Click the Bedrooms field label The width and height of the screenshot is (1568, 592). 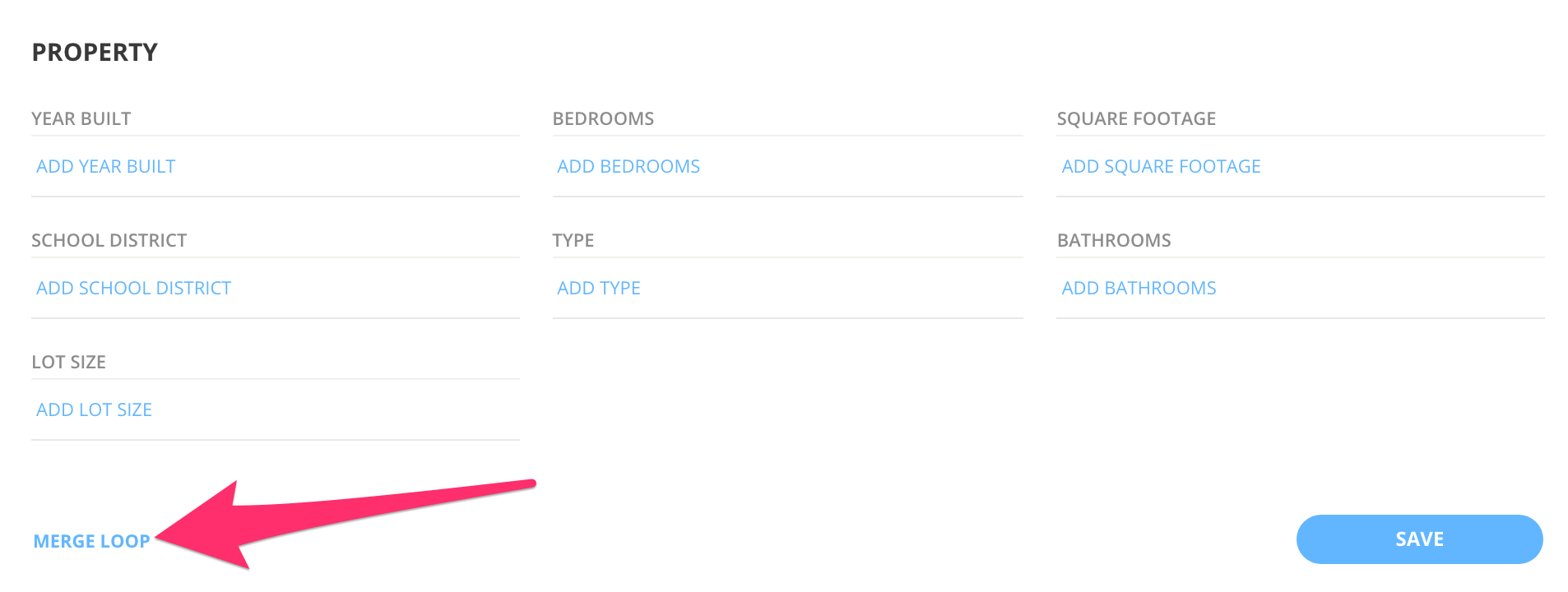603,119
